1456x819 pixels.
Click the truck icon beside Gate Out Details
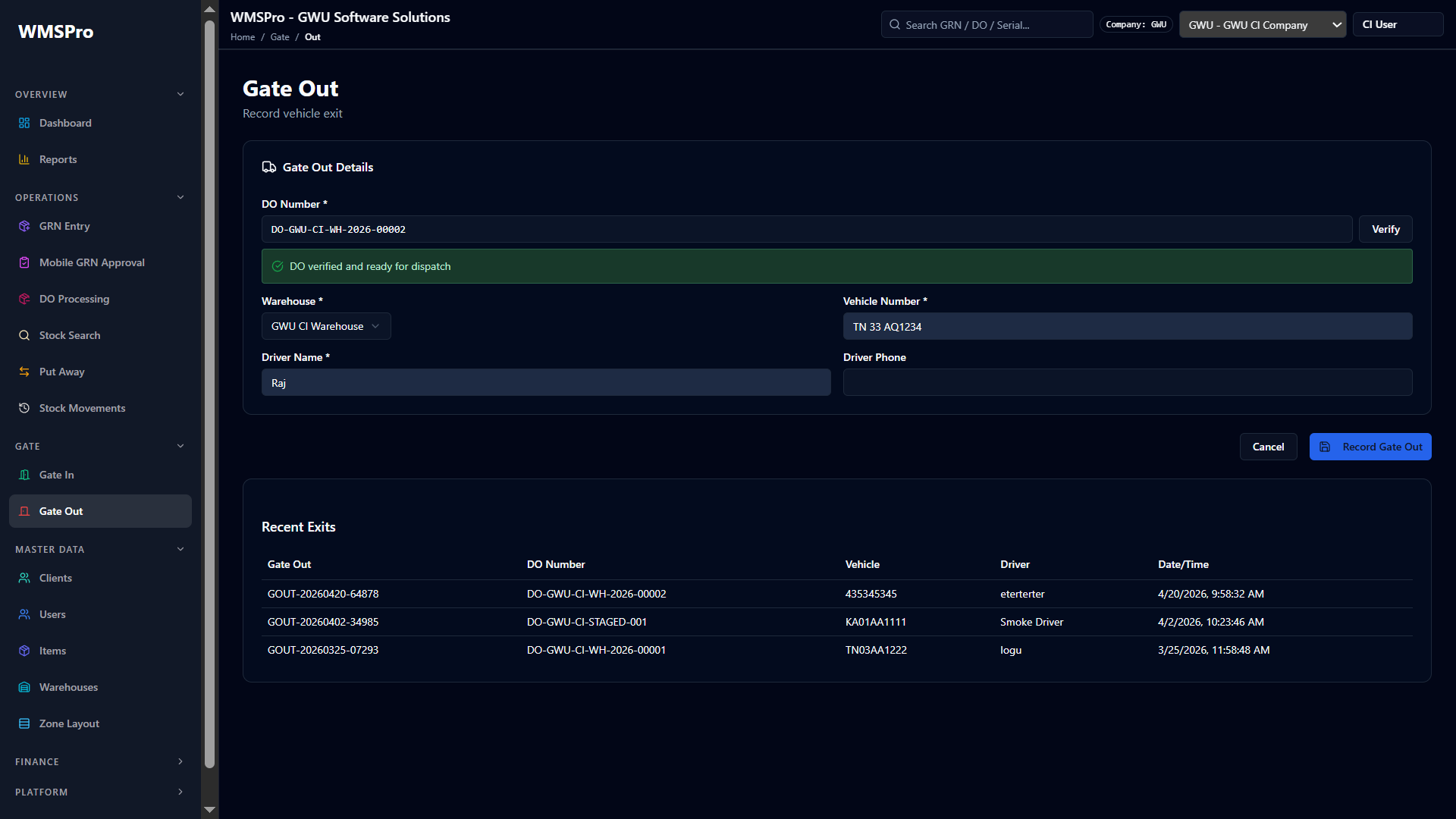pos(269,167)
